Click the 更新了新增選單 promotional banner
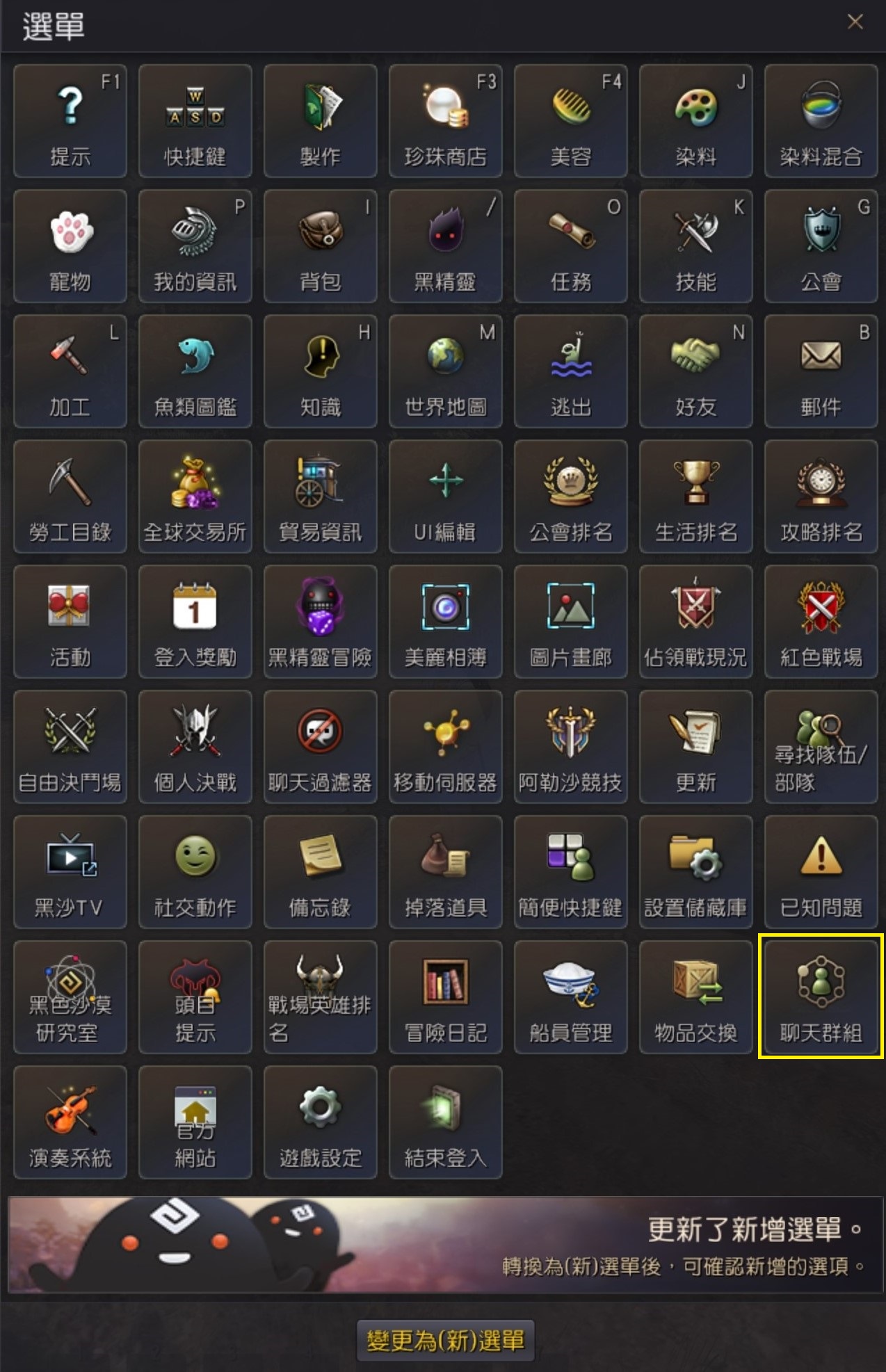Image resolution: width=886 pixels, height=1372 pixels. pos(445,1245)
